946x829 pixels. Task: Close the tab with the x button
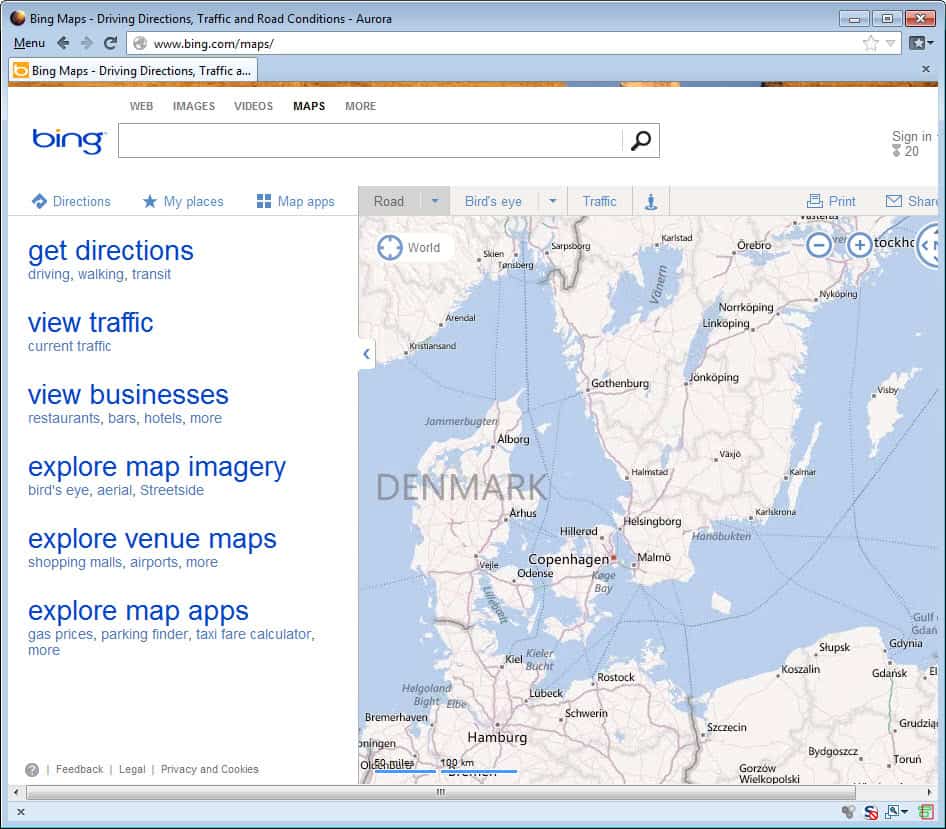(x=925, y=69)
